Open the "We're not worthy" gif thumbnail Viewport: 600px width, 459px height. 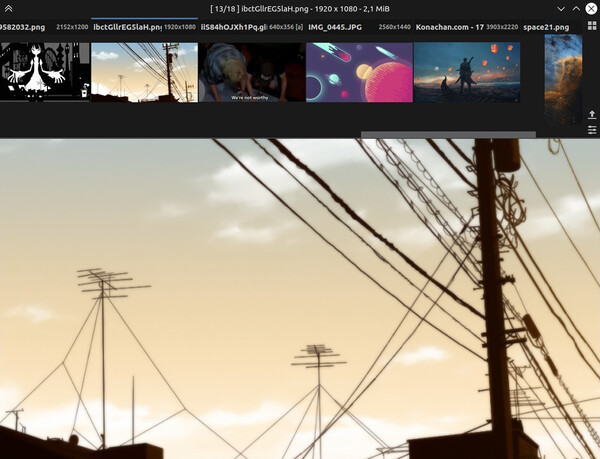point(251,72)
